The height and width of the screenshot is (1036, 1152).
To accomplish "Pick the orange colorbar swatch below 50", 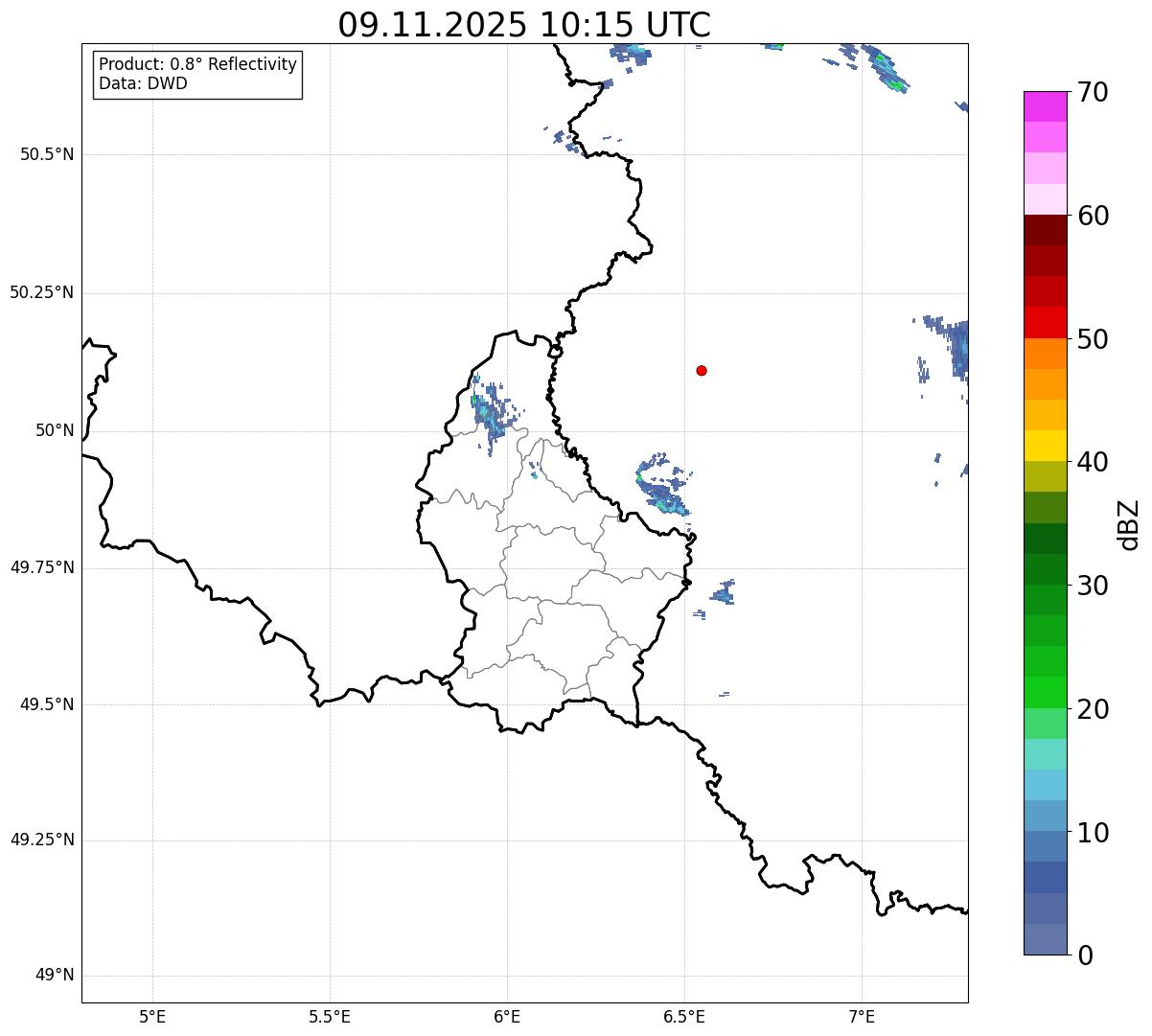I will [1045, 354].
